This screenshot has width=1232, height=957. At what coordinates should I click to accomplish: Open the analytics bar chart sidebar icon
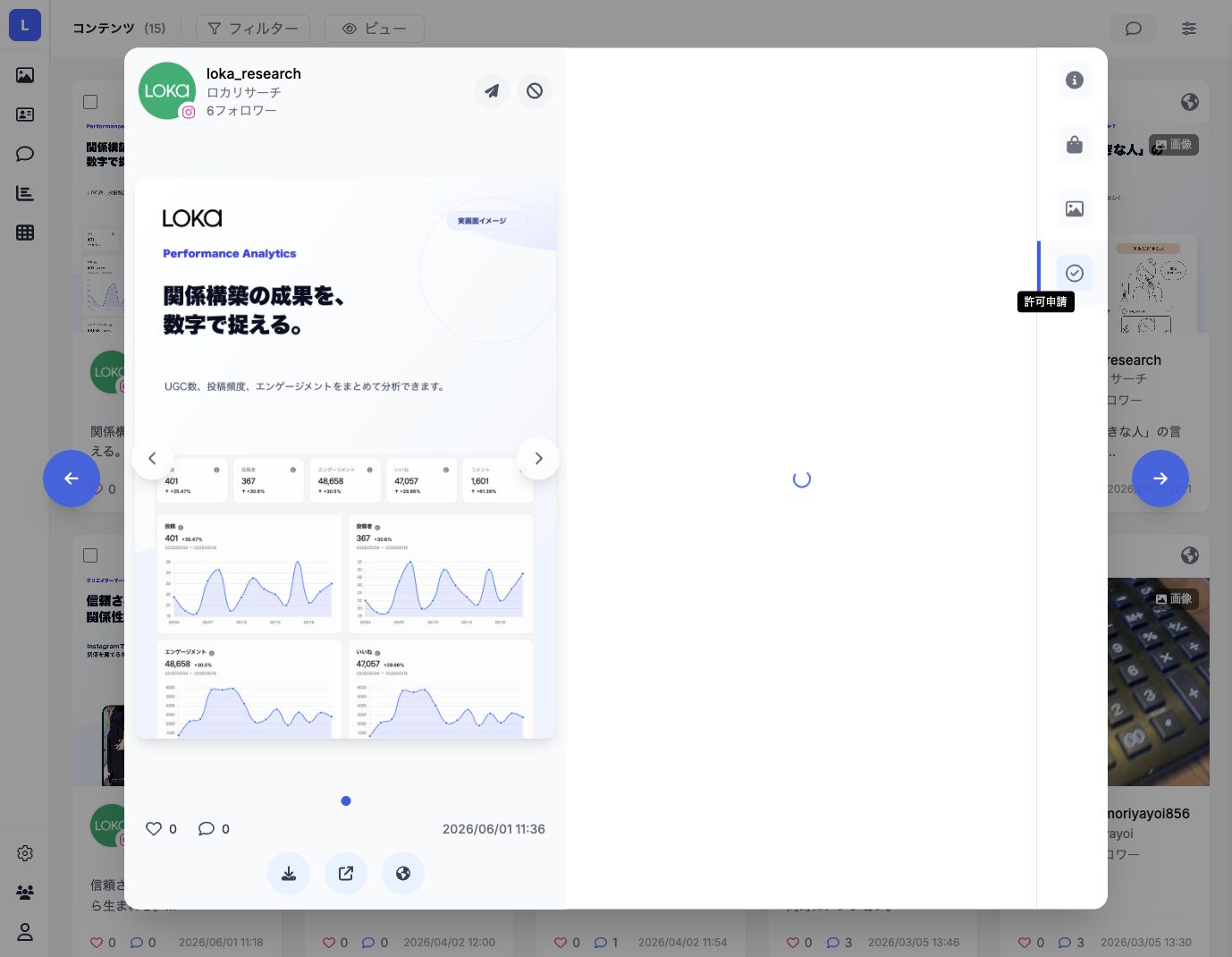point(25,193)
